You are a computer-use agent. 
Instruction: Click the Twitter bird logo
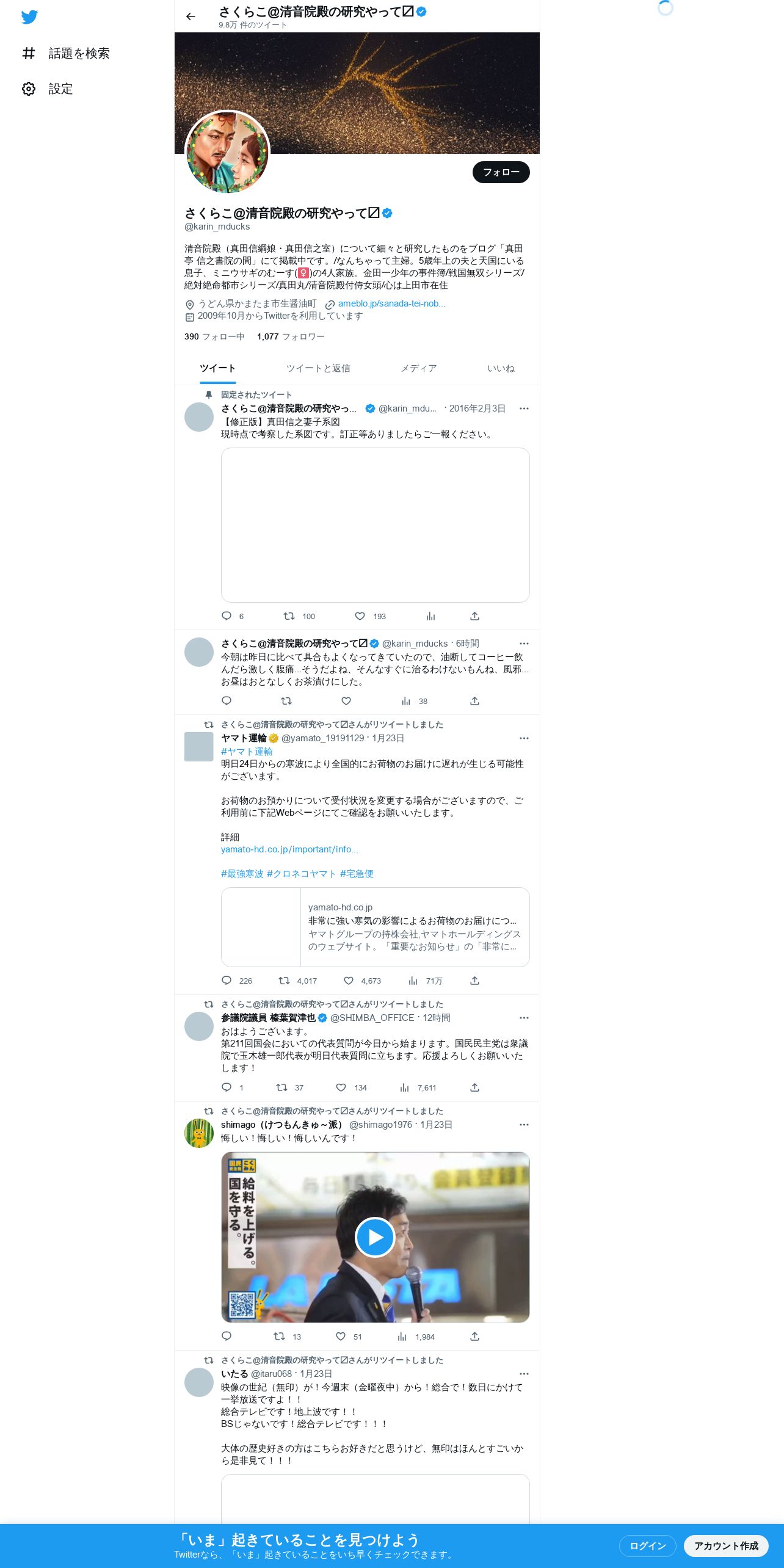click(x=29, y=17)
